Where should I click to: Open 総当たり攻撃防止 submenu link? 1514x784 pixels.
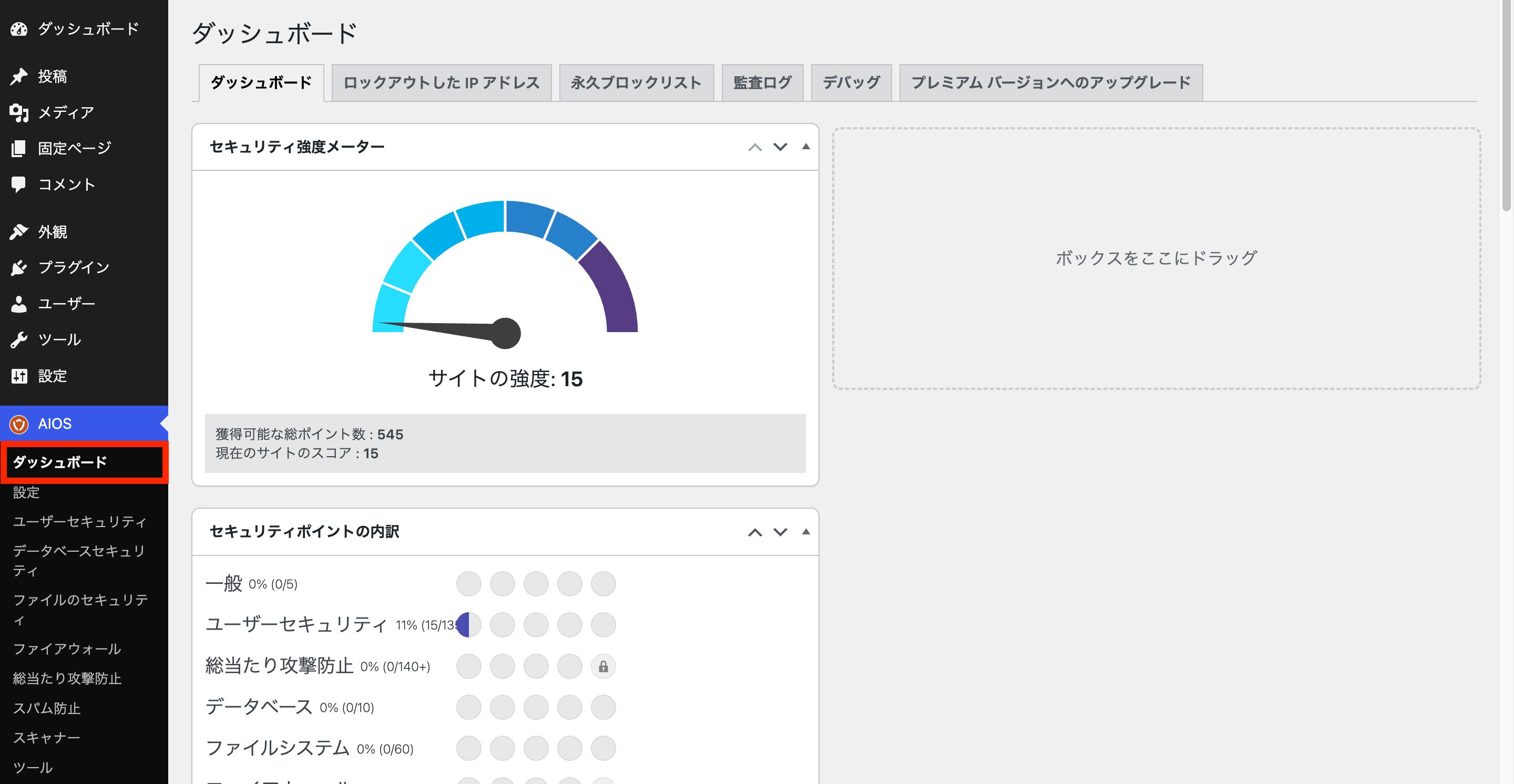[67, 678]
